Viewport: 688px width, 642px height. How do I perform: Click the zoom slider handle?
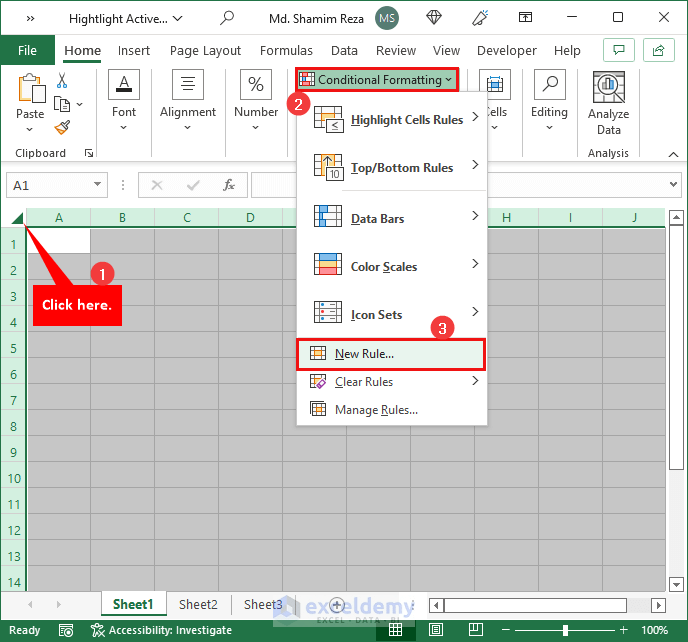click(565, 630)
